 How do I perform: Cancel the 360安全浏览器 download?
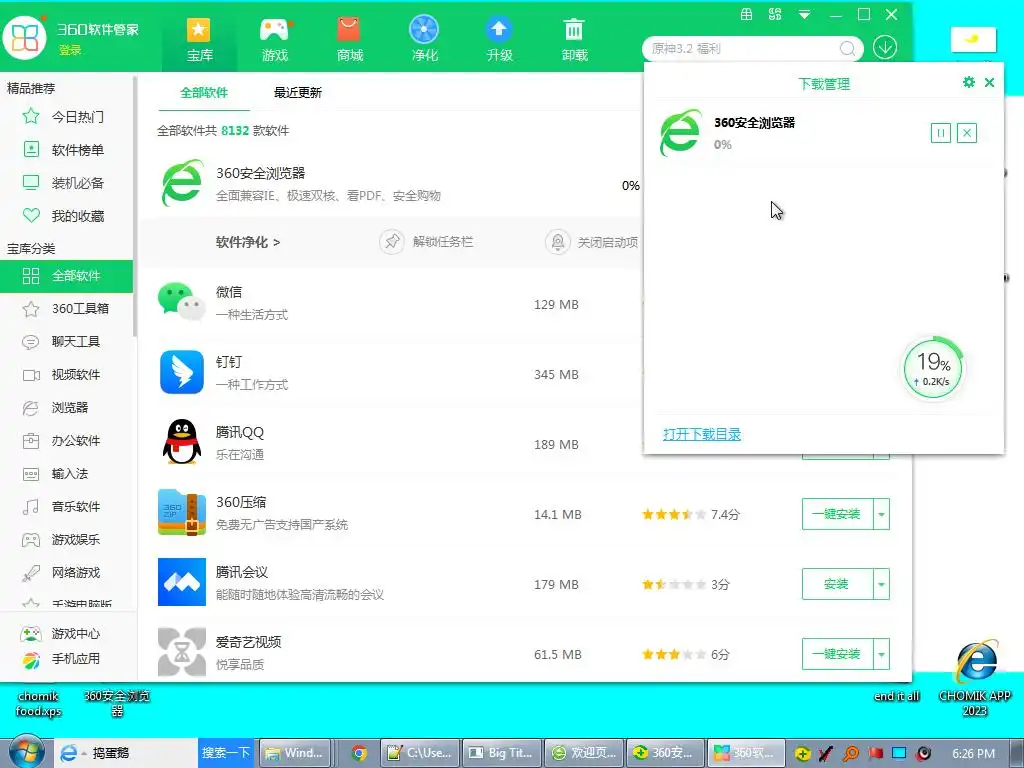pyautogui.click(x=967, y=133)
